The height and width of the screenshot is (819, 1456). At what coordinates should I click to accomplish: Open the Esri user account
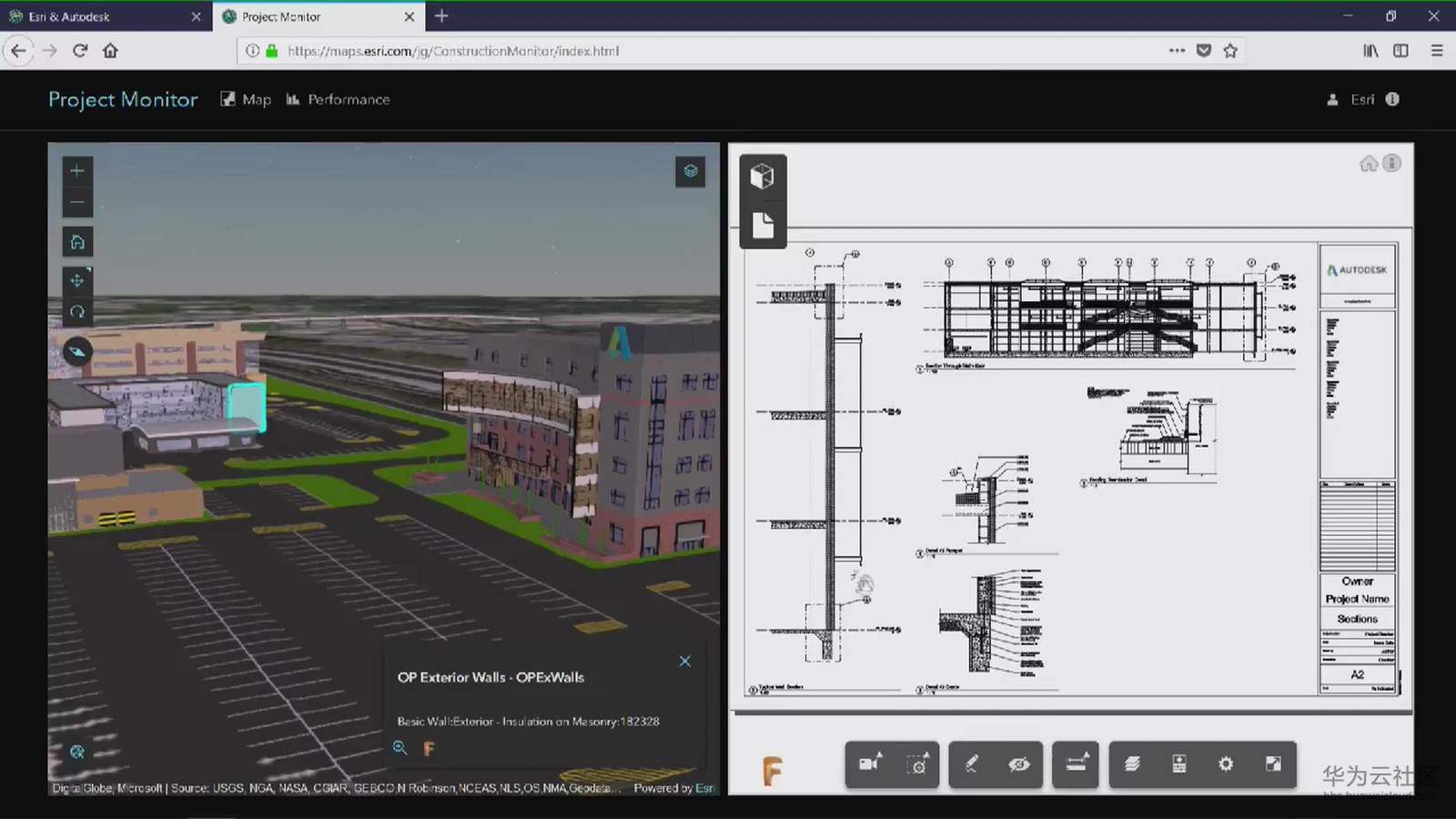1350,99
